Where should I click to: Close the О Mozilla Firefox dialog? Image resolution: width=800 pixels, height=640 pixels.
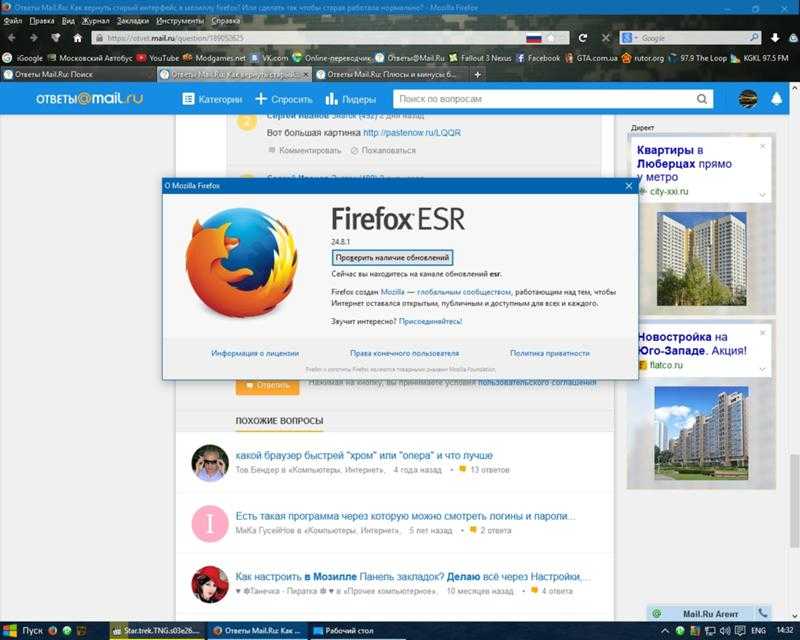[629, 186]
